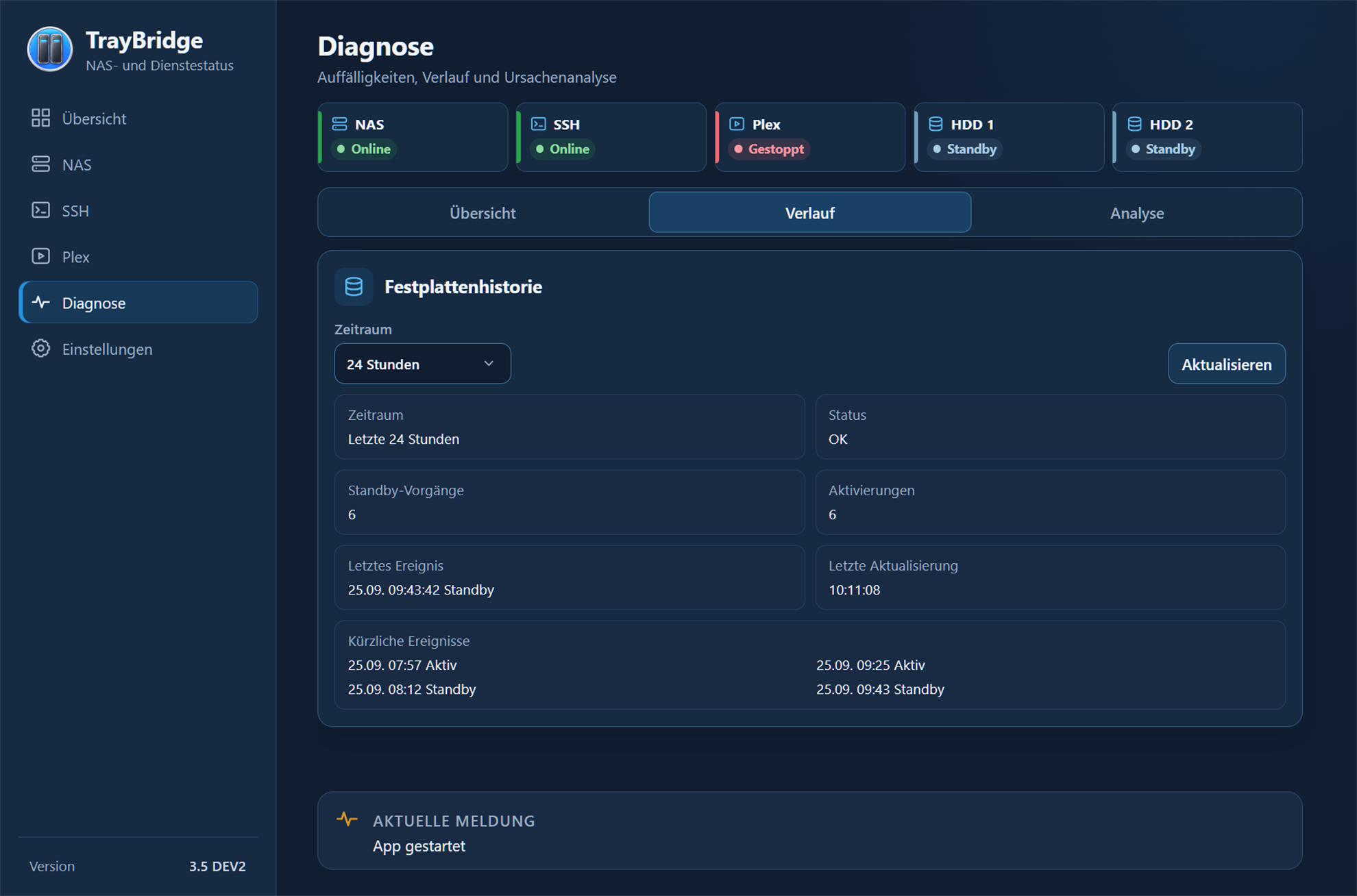1357x896 pixels.
Task: Click the Standby-Vorgänge value 6
Action: point(352,514)
